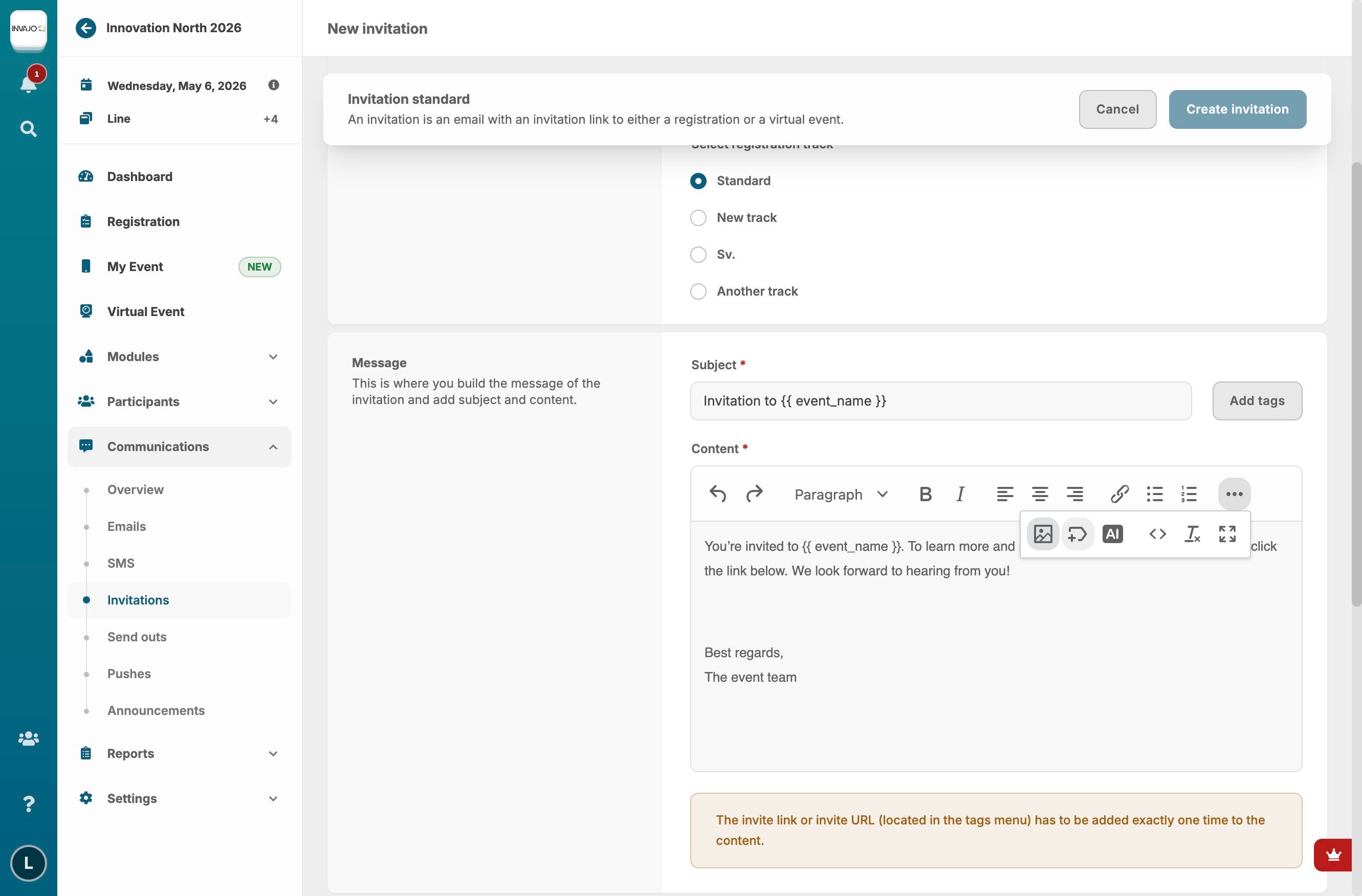Undo the last edit in content editor
Image resolution: width=1362 pixels, height=896 pixels.
718,494
